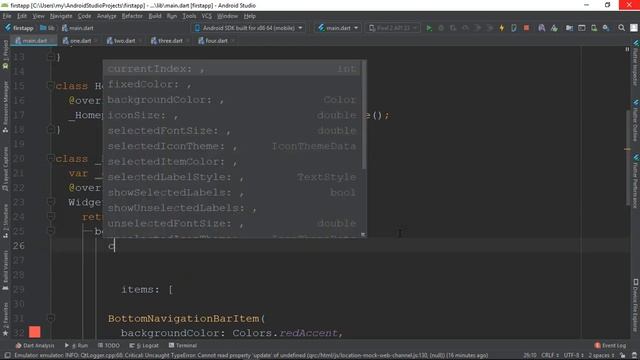
Task: Open the Terminal tool window
Action: [x=182, y=345]
